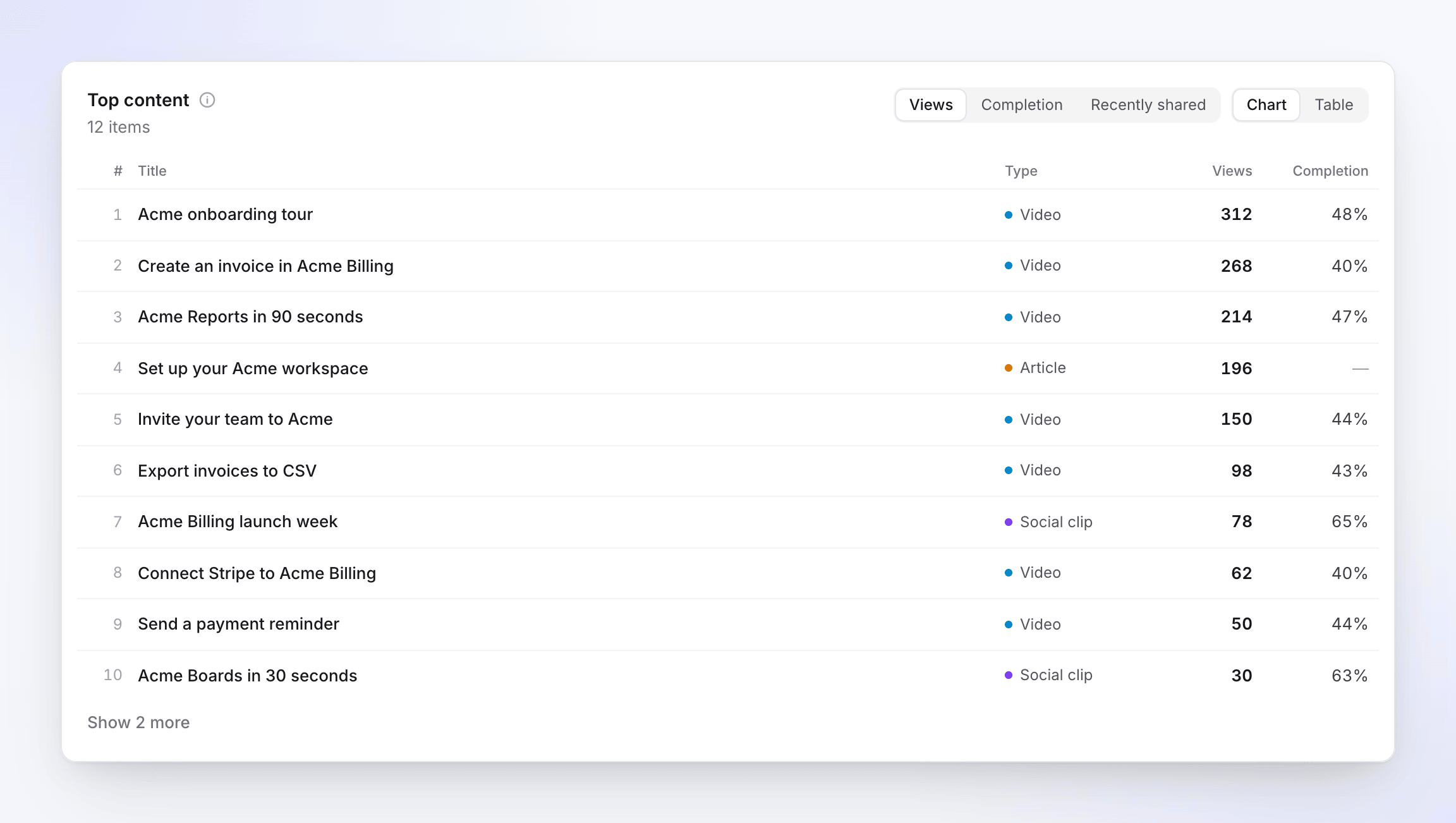Click the 48% completion value
1456x823 pixels.
pos(1349,214)
